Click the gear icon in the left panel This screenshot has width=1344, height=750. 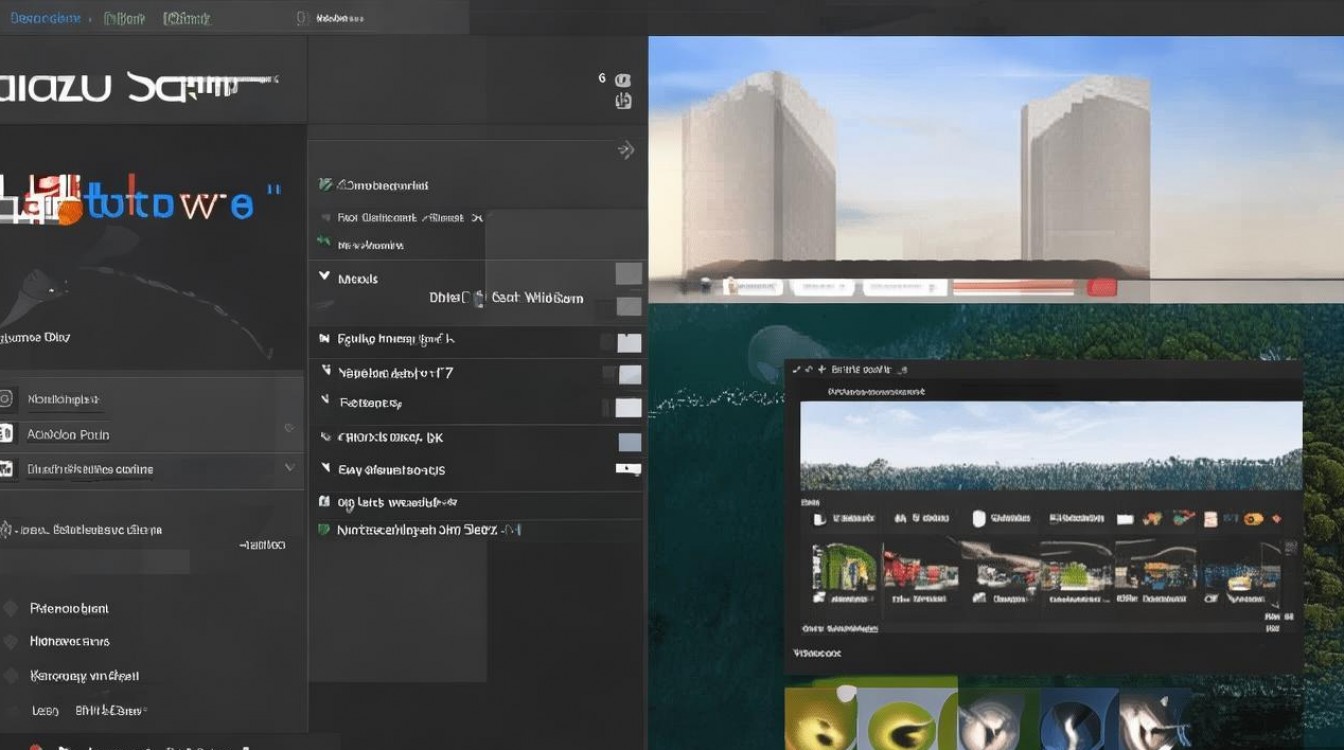coord(6,530)
